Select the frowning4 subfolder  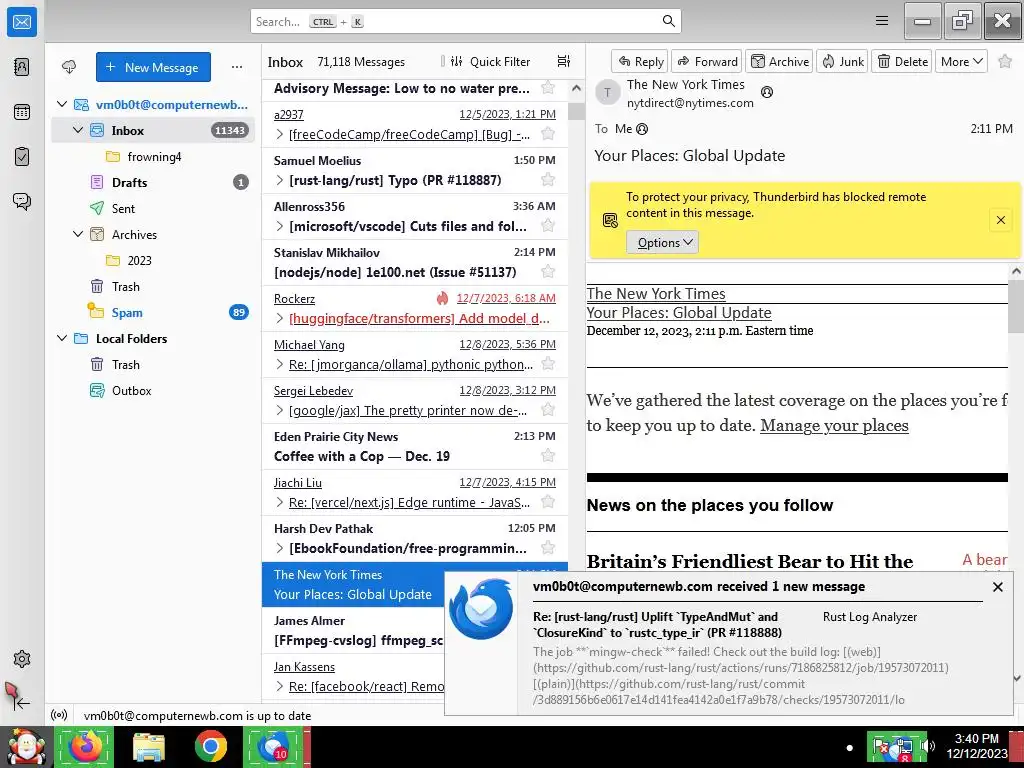coord(154,157)
